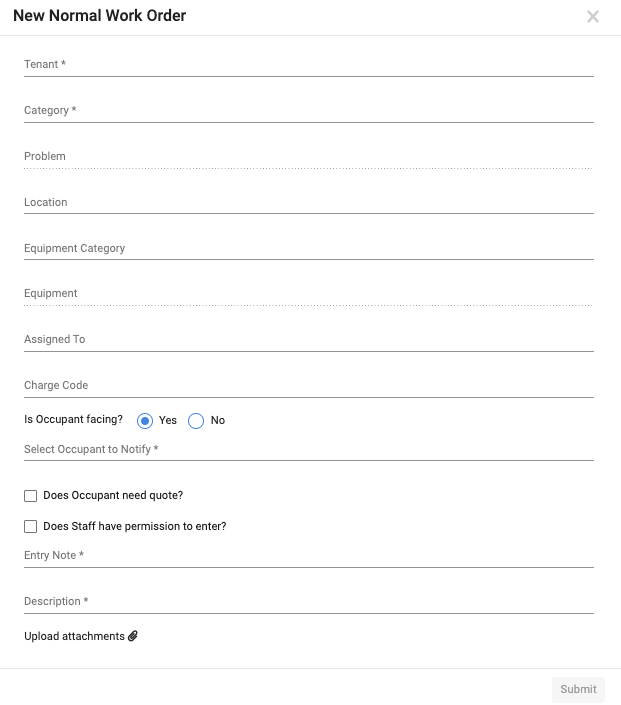Focus the Entry Note input
This screenshot has width=621, height=705.
[x=309, y=556]
